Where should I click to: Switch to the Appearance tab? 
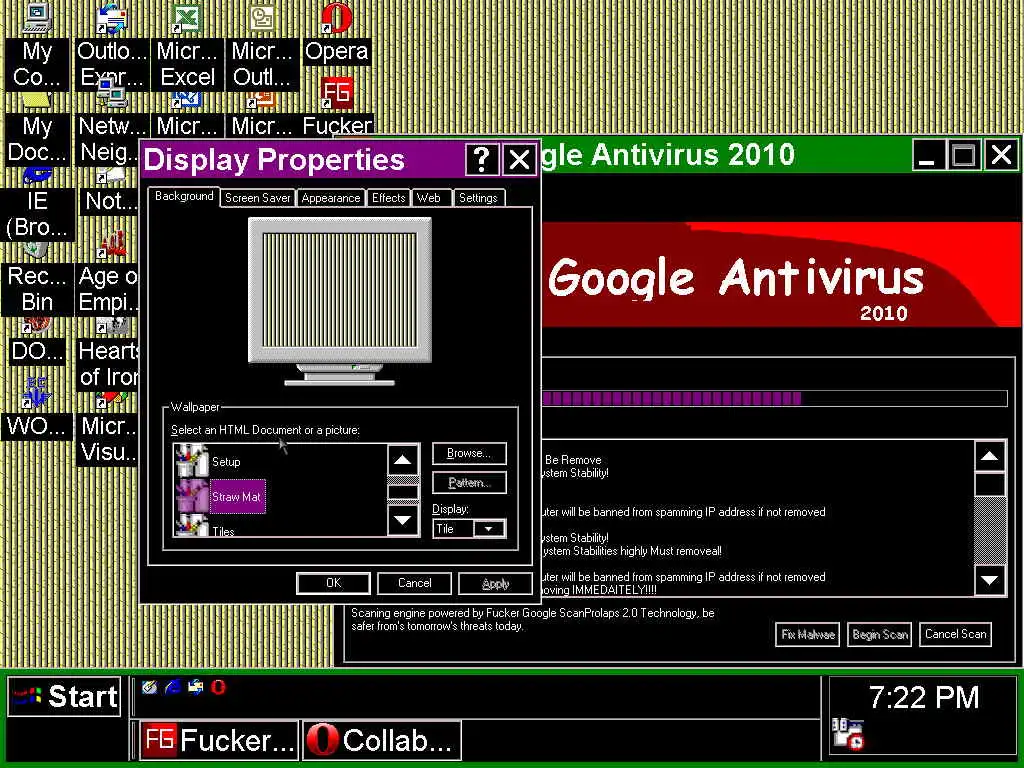click(x=330, y=198)
